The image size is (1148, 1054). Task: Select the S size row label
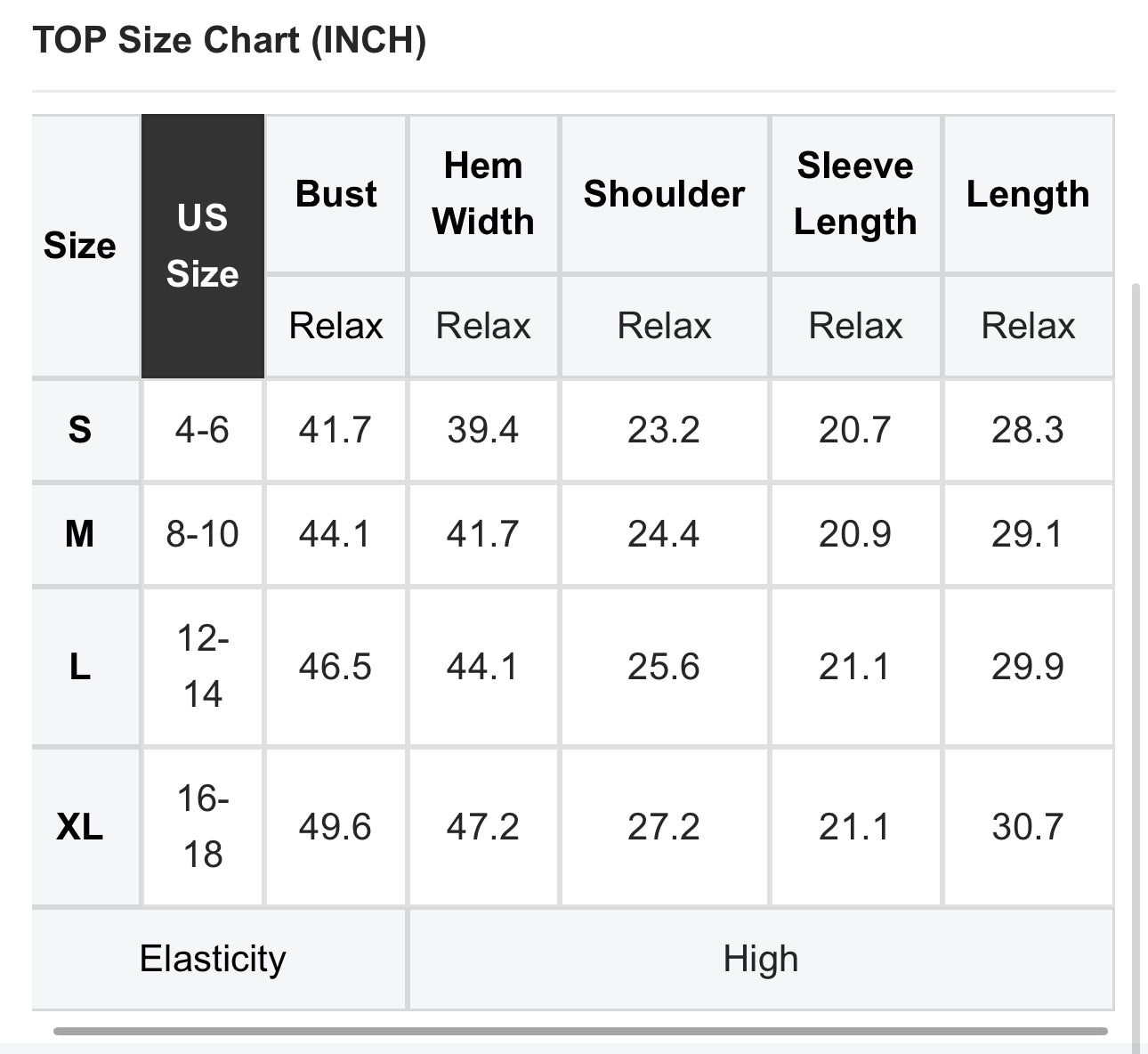coord(80,431)
